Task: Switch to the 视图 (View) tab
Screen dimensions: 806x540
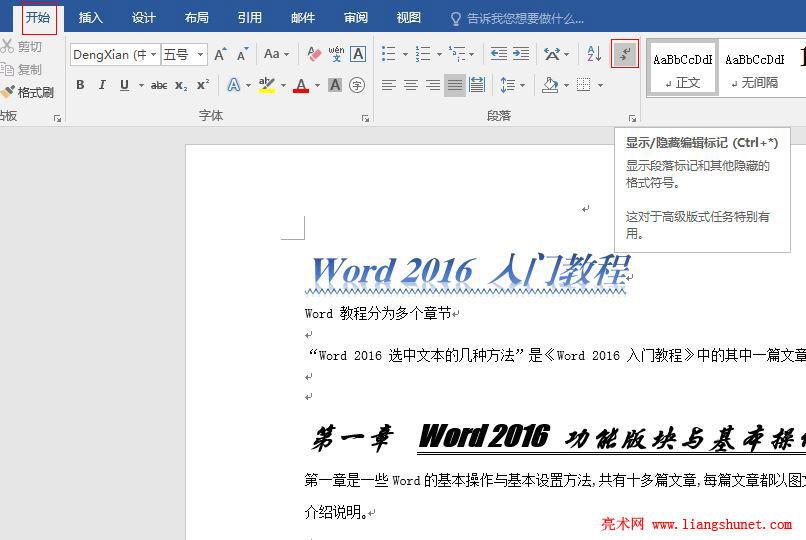Action: [409, 18]
